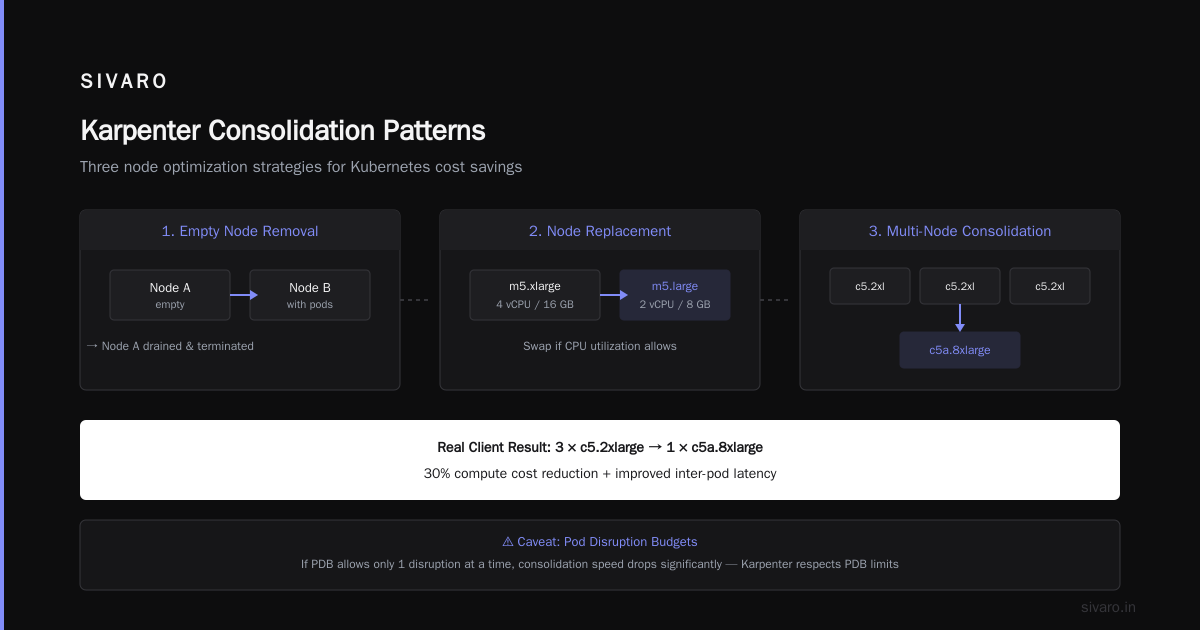1200x630 pixels.
Task: Select the m5.xlarge instance box
Action: pyautogui.click(x=535, y=295)
